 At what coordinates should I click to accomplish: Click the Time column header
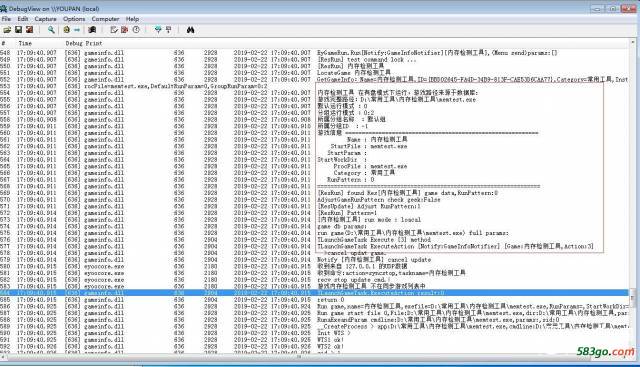[x=25, y=43]
